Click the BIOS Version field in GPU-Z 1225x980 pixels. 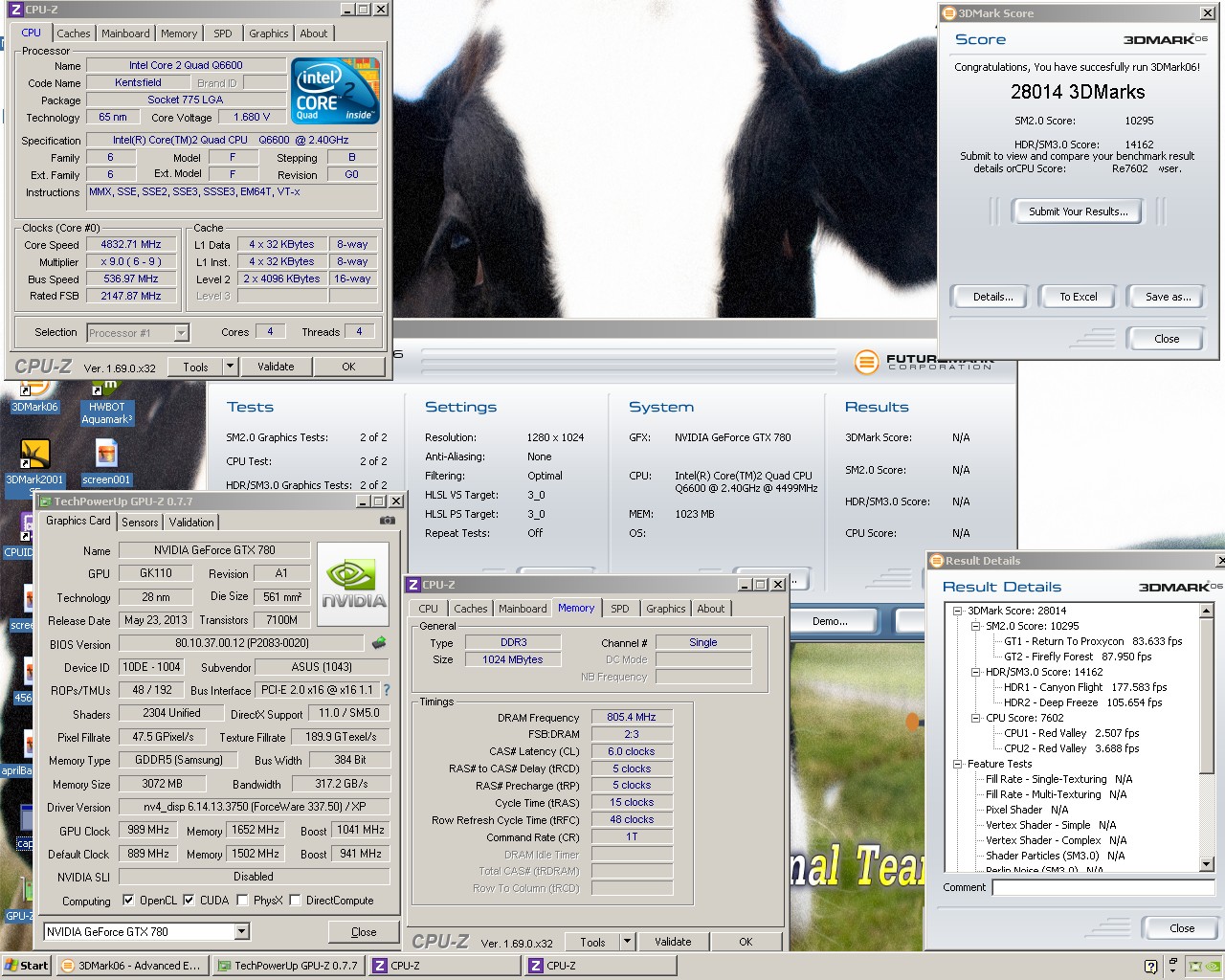click(241, 644)
